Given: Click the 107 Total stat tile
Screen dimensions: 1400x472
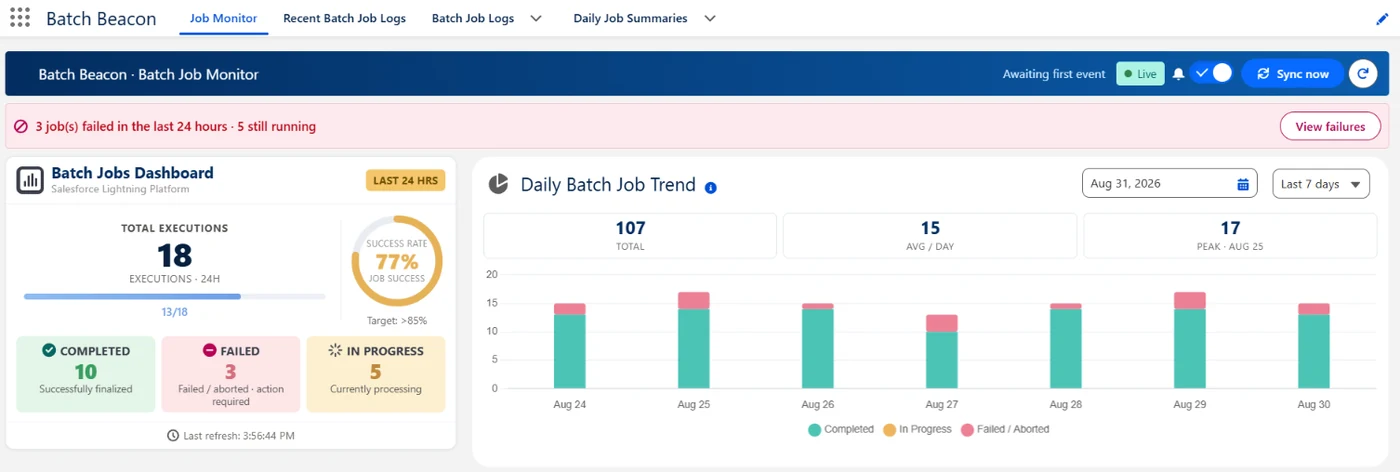Looking at the screenshot, I should coord(630,236).
